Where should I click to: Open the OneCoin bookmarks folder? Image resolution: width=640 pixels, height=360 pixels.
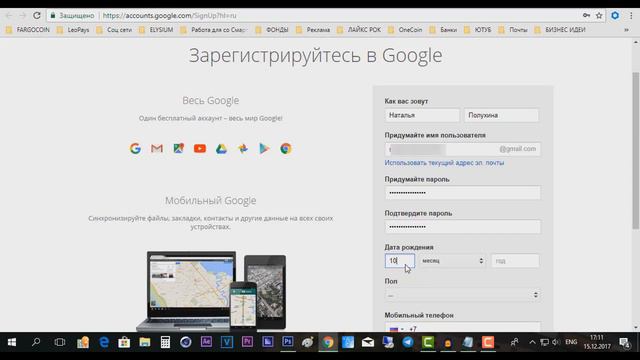[405, 30]
